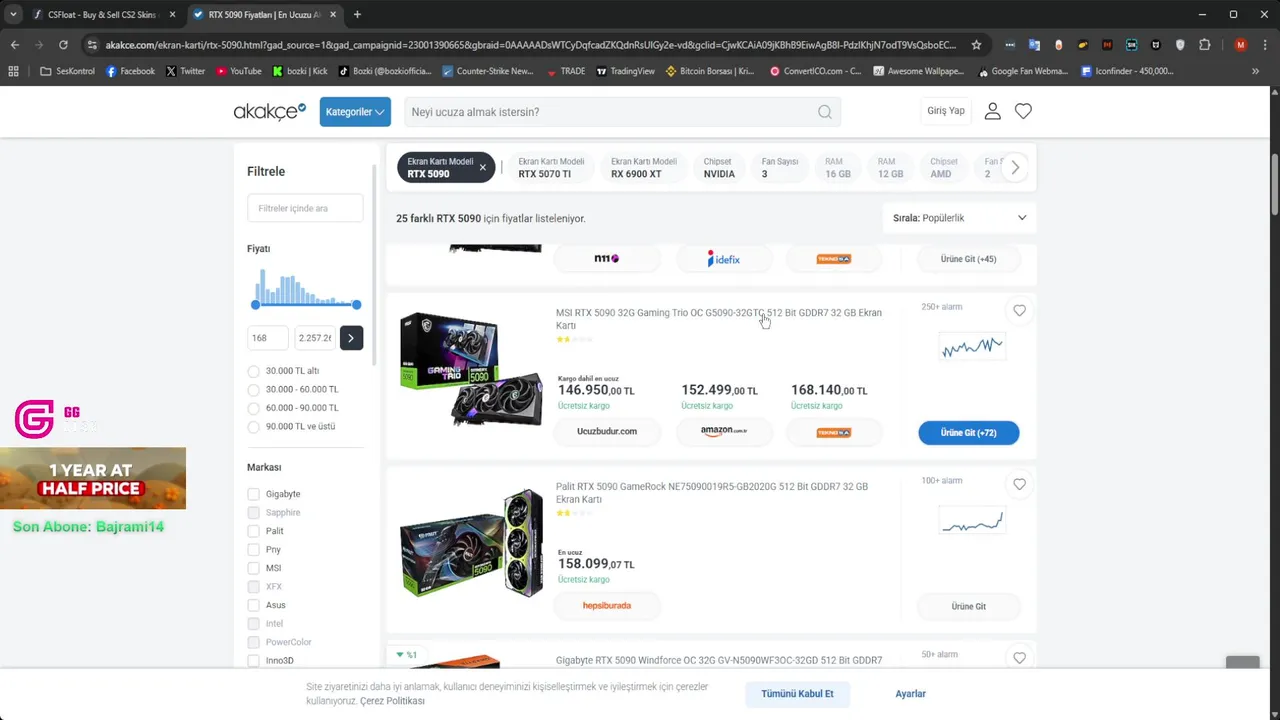This screenshot has height=720, width=1280.
Task: Open the YouTube bookmark
Action: pos(238,71)
